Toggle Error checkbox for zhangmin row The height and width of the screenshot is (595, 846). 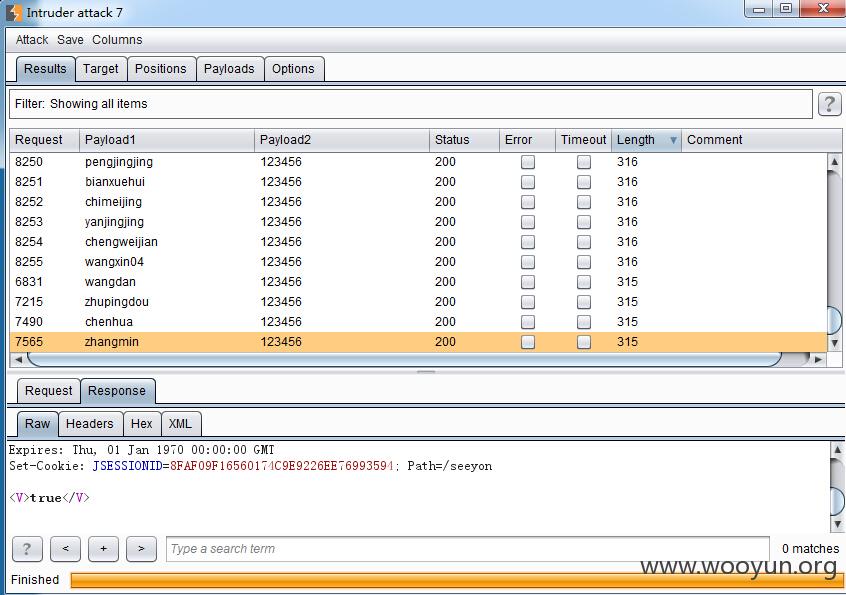528,341
